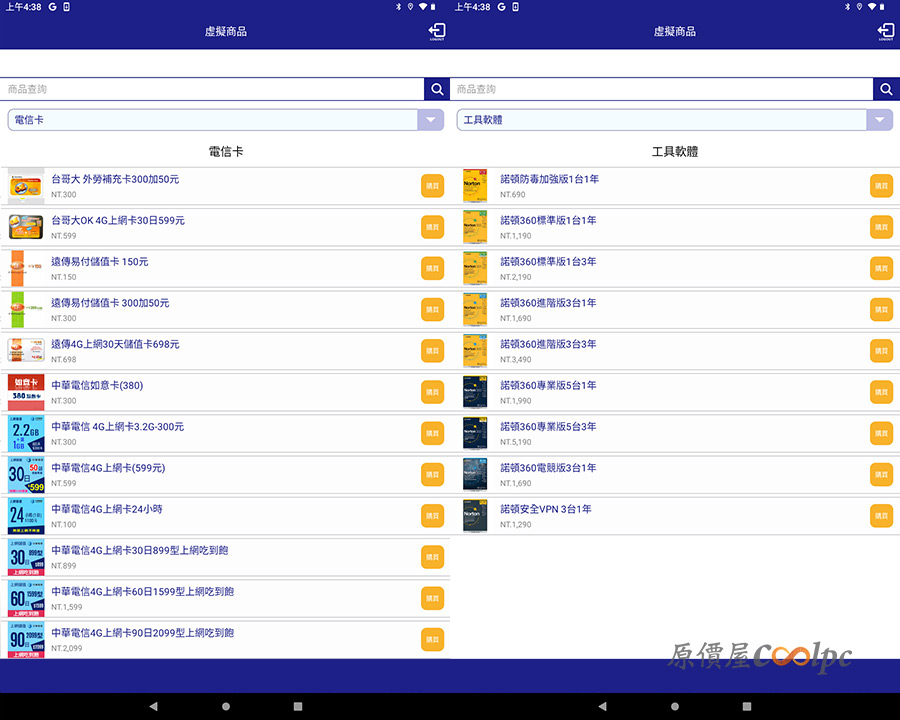This screenshot has width=900, height=720.
Task: Buy 台哥大 外勞補充卡300加50元
Action: pyautogui.click(x=432, y=186)
